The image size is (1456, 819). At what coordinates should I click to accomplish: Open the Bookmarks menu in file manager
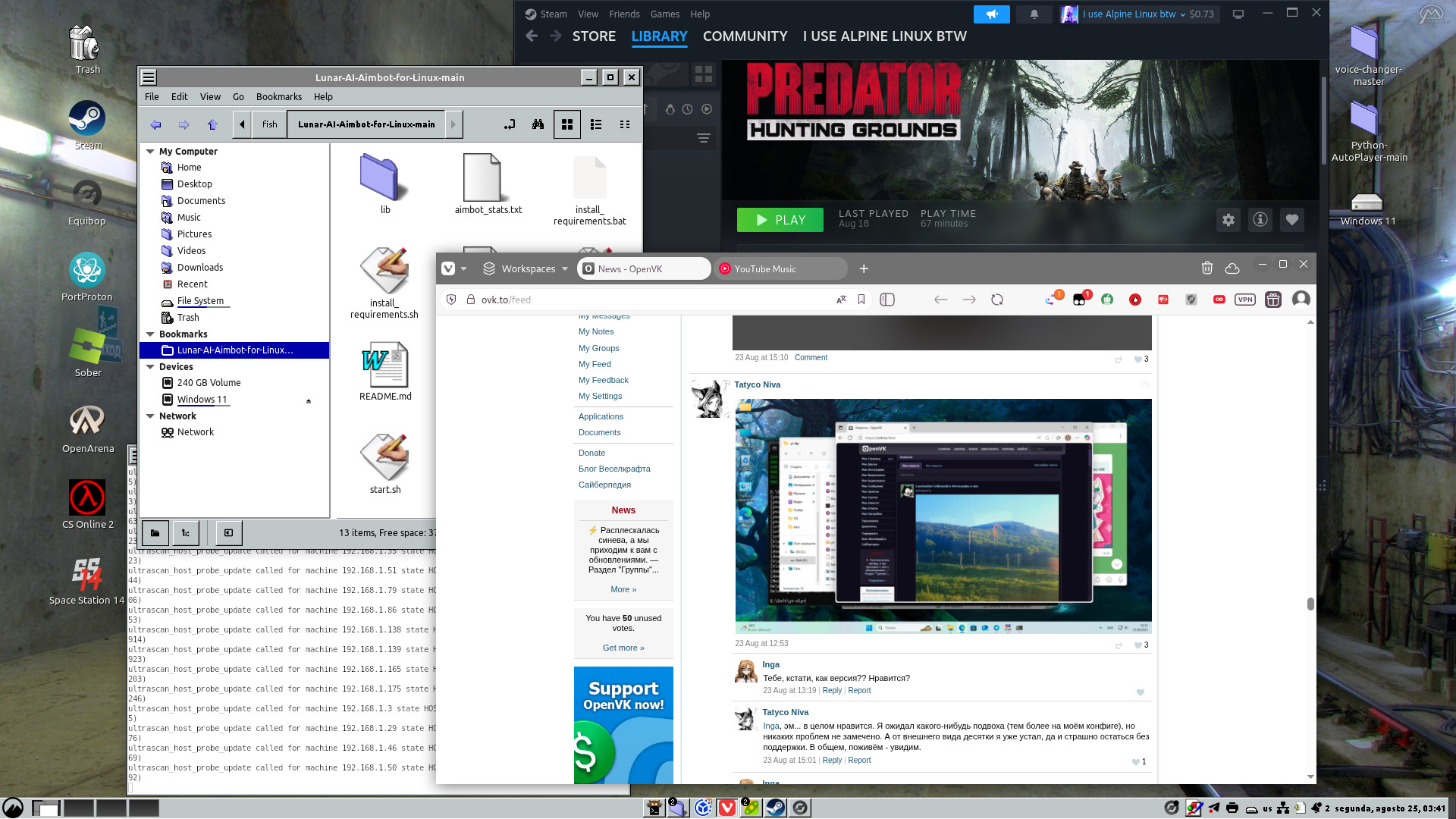[278, 96]
